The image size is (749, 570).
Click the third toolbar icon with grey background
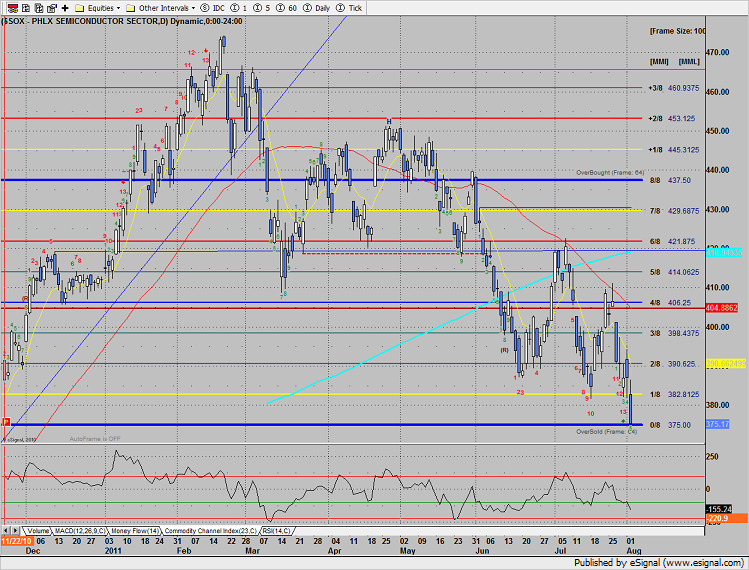(x=39, y=8)
